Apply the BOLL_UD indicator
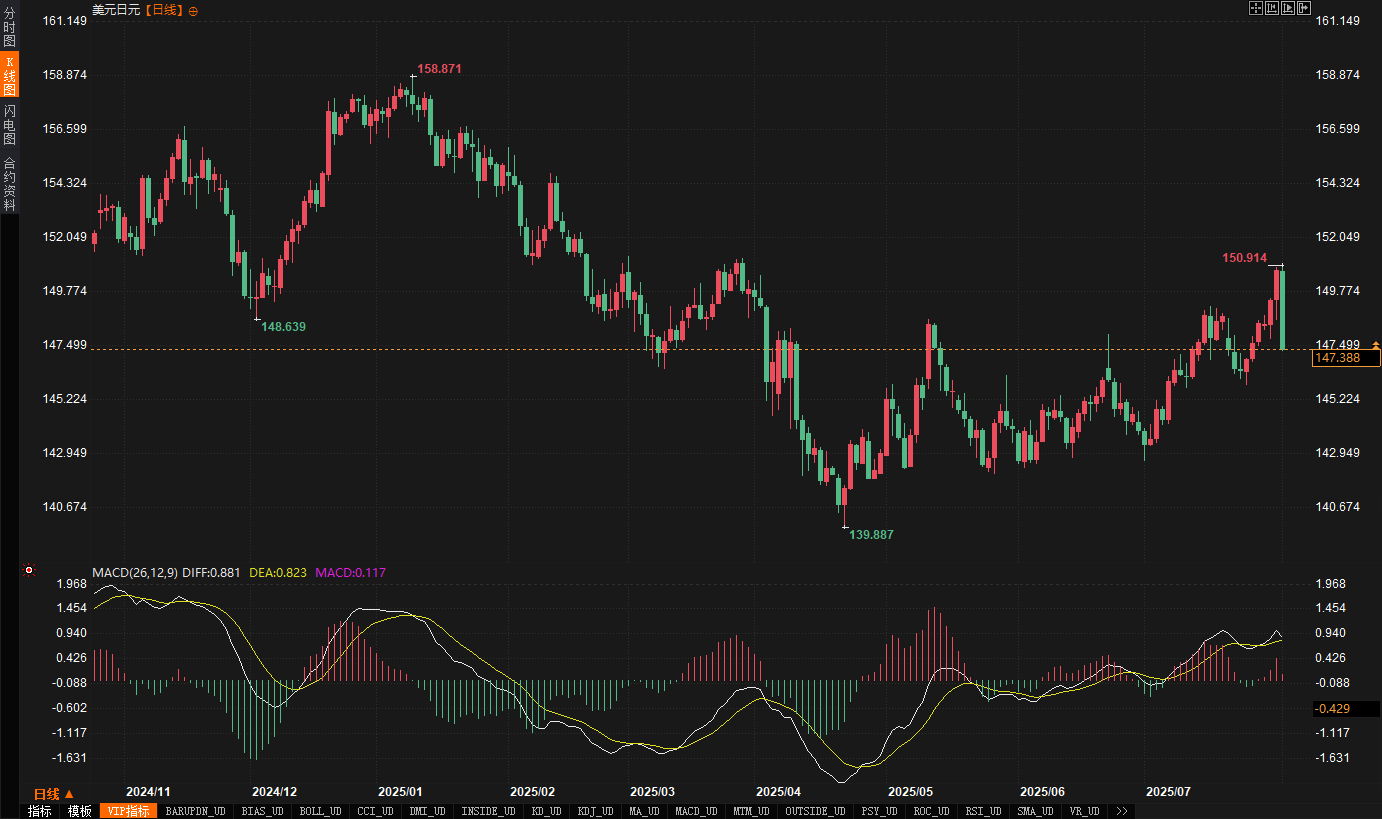The image size is (1382, 819). pos(320,811)
